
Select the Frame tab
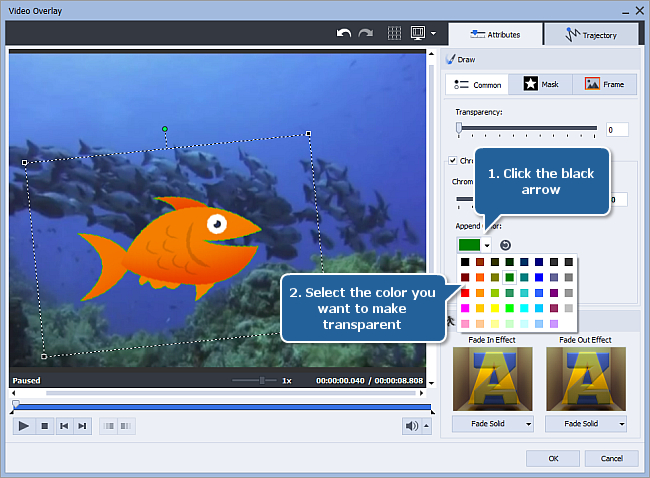604,85
